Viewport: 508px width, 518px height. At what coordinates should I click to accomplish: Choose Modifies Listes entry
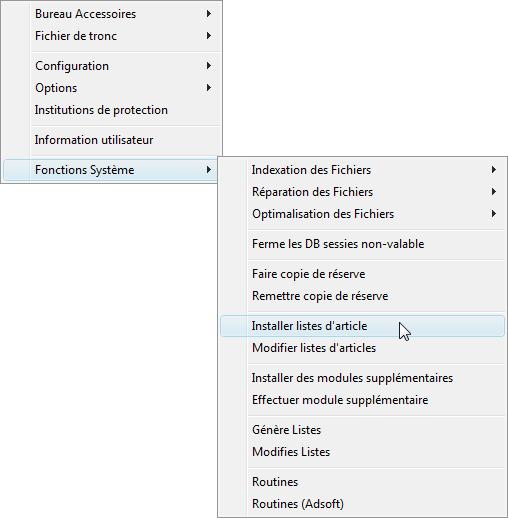362,452
